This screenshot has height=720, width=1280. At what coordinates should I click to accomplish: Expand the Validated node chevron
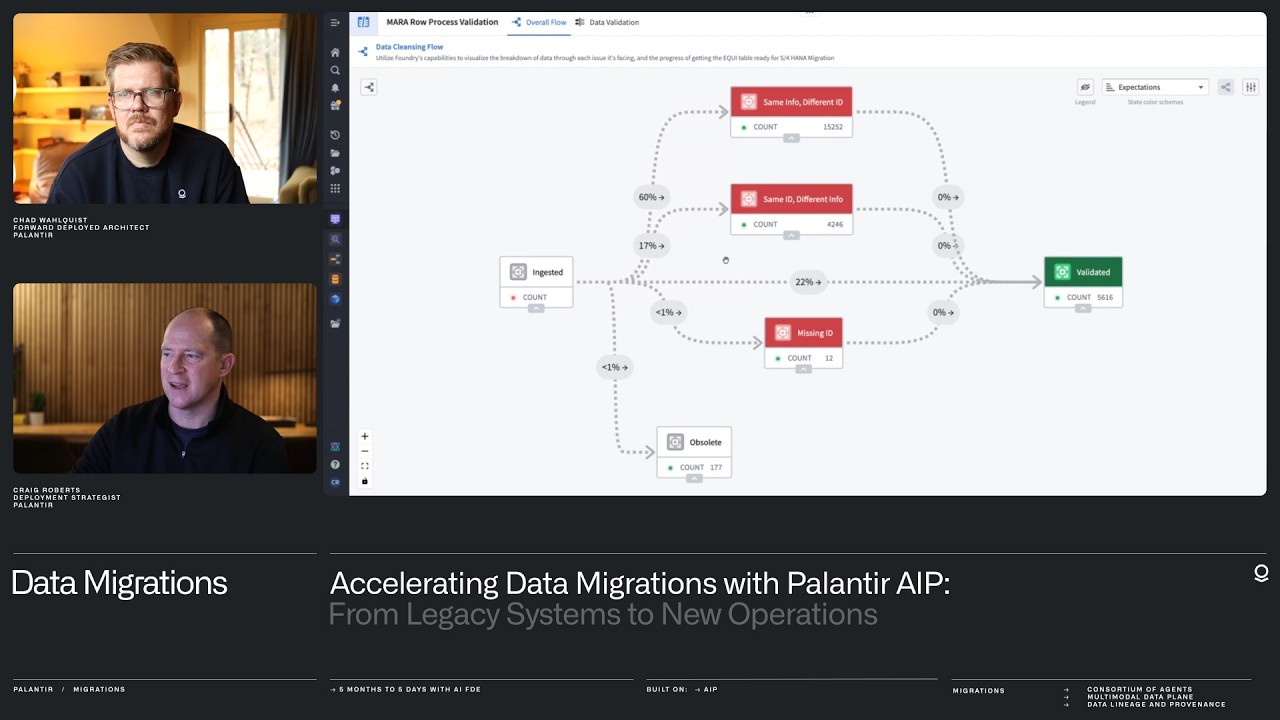[x=1083, y=308]
